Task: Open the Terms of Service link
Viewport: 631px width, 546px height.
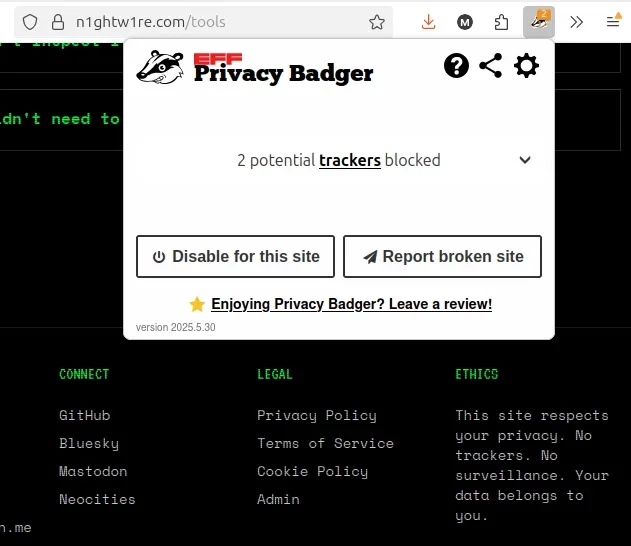Action: pos(326,443)
